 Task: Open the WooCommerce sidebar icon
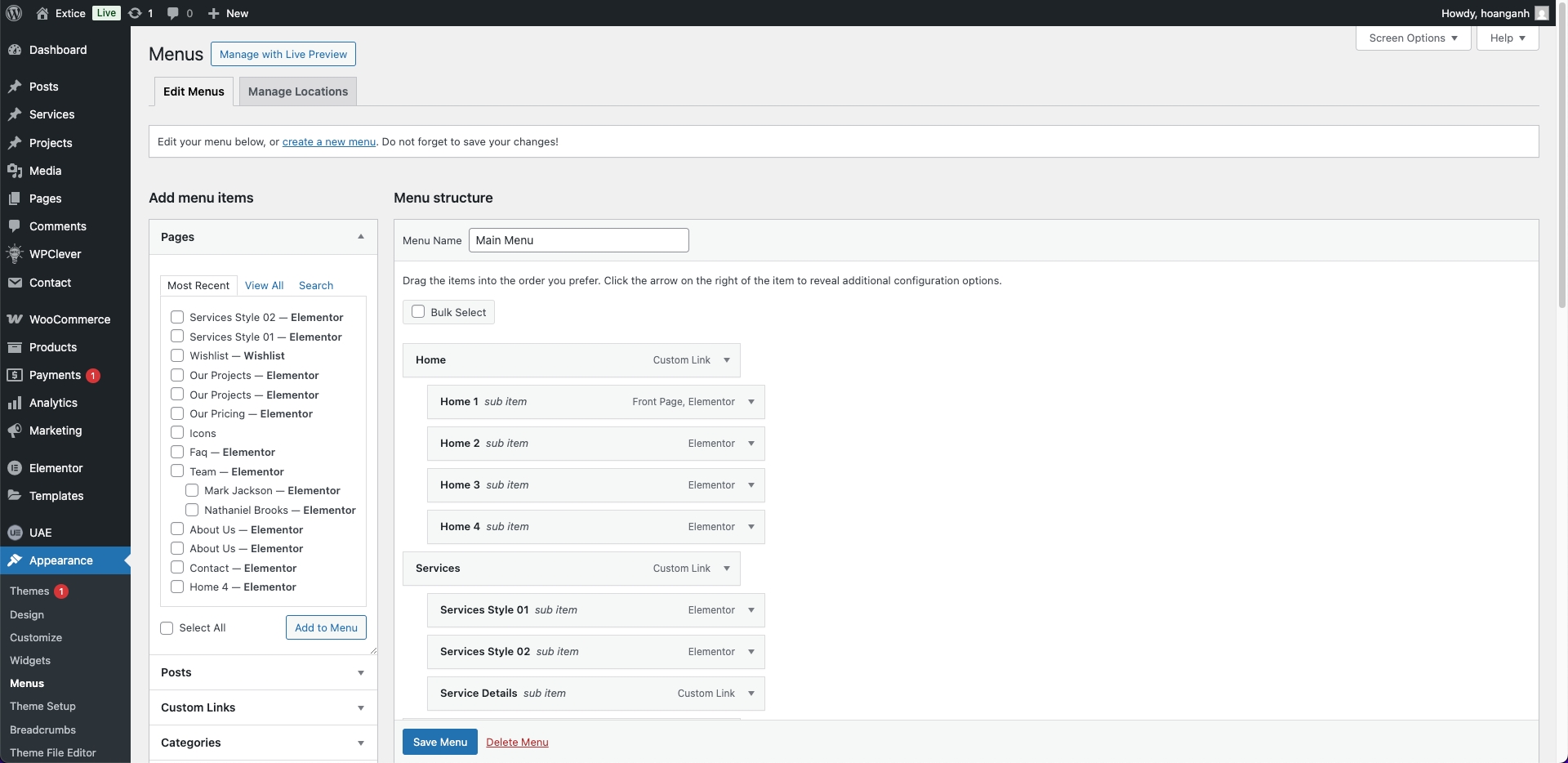(15, 319)
